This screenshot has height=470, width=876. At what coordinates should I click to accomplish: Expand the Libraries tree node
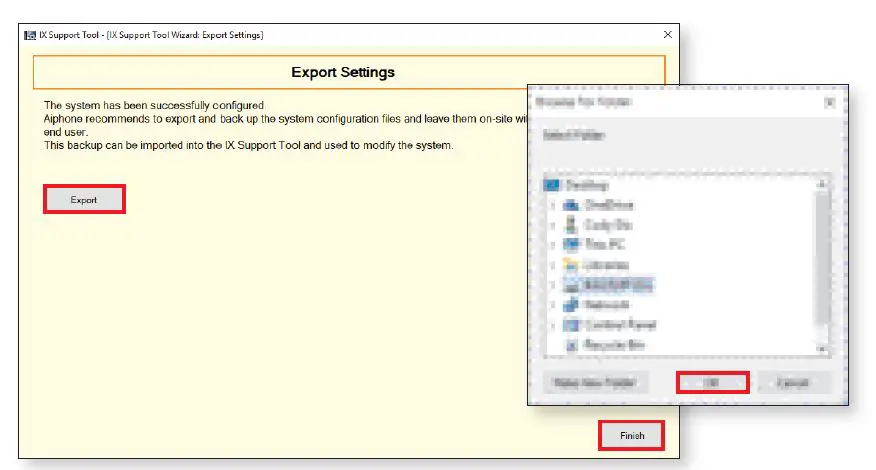pos(553,265)
